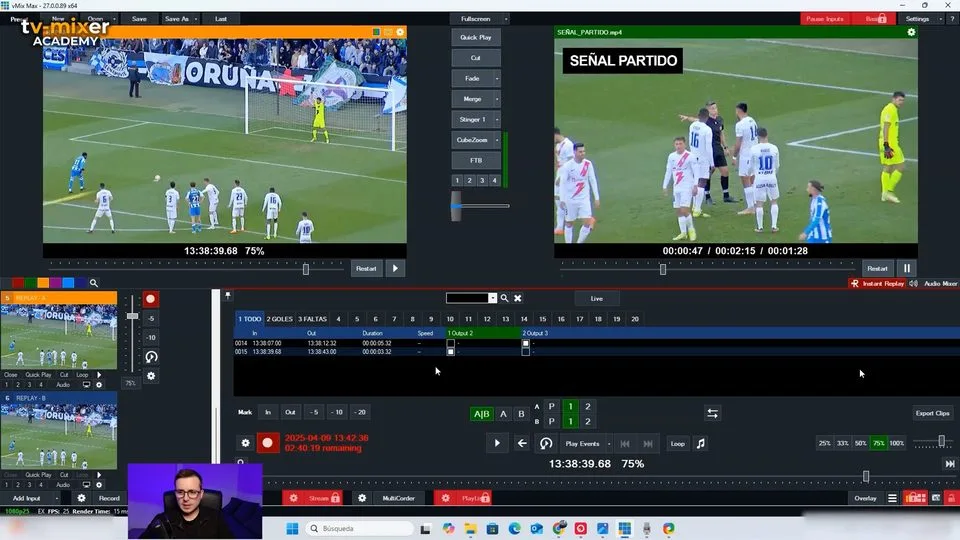The image size is (960, 540).
Task: Click Save in the top menu
Action: tap(139, 19)
